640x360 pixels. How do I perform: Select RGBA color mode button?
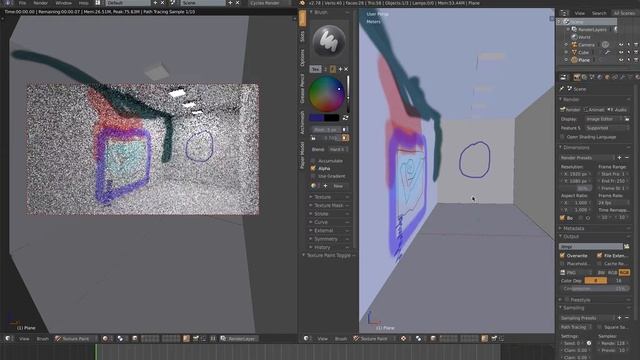624,272
